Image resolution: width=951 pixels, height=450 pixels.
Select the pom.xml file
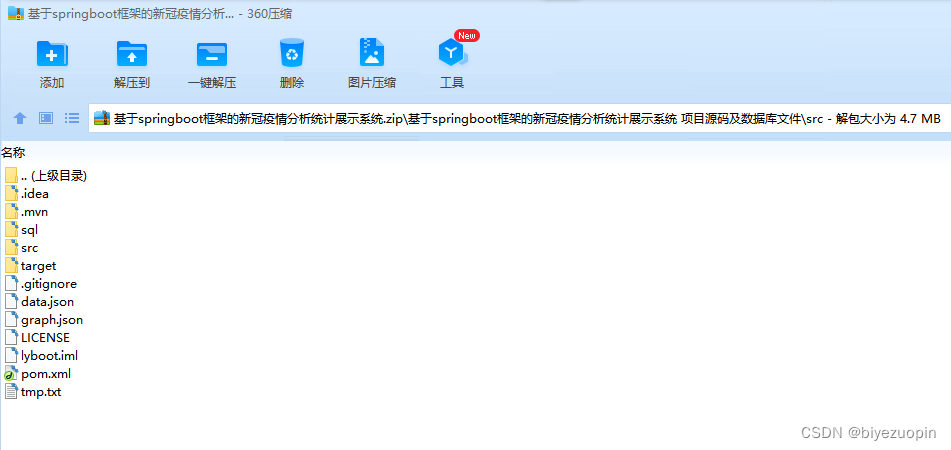[38, 374]
